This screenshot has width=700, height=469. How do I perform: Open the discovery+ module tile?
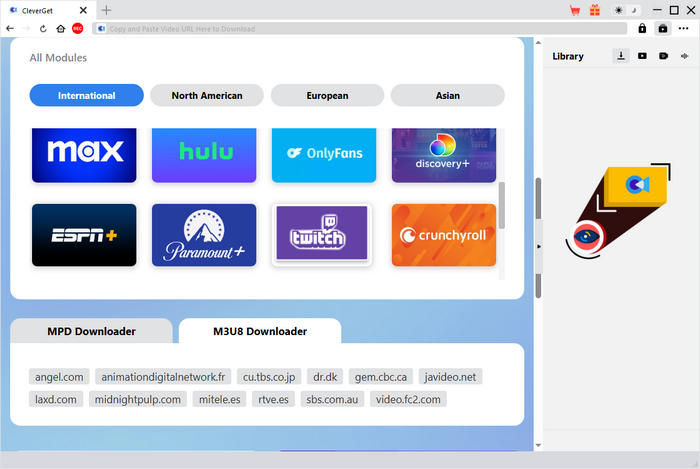point(444,155)
